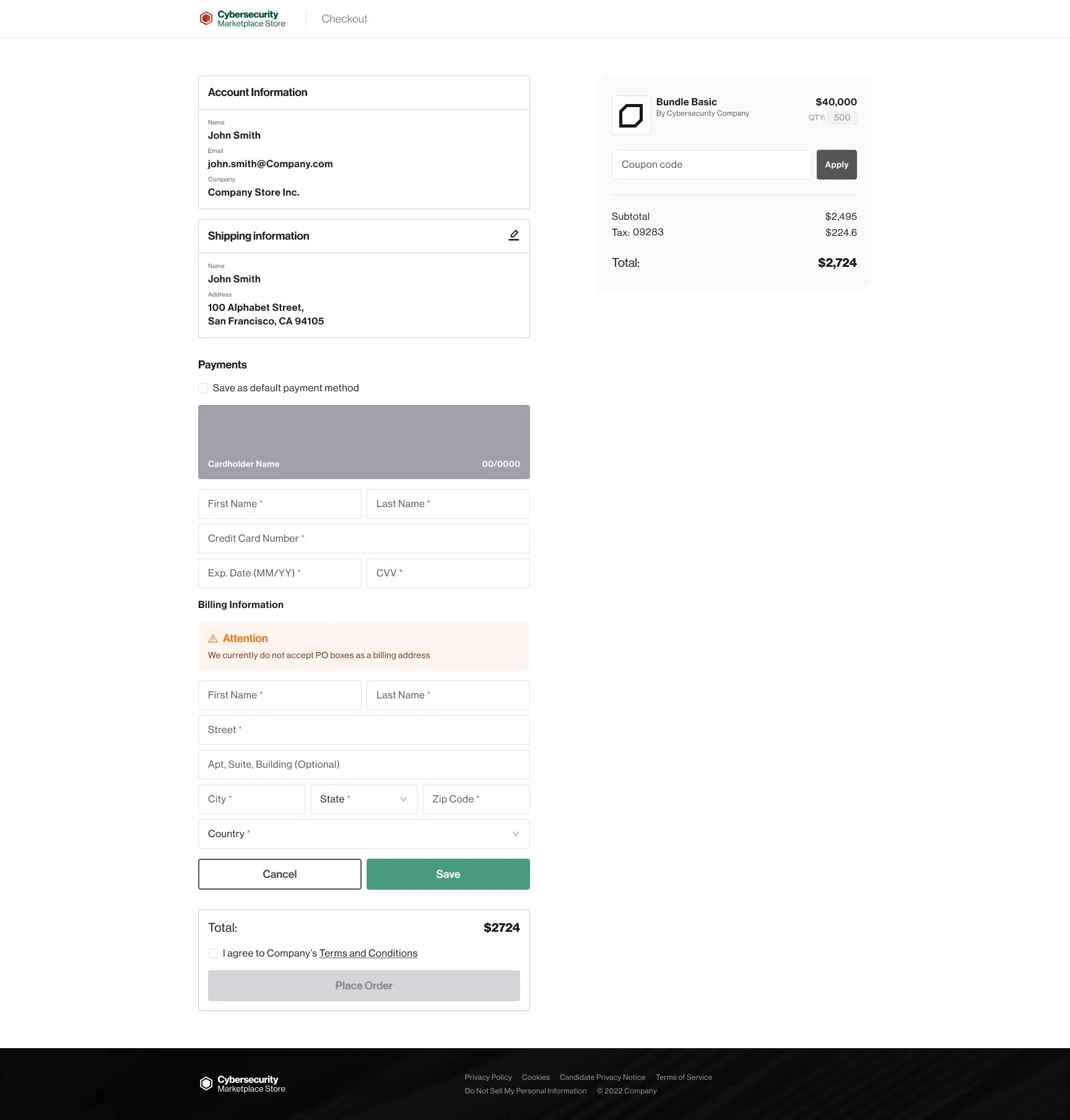Click the Cancel button
1070x1120 pixels.
279,874
